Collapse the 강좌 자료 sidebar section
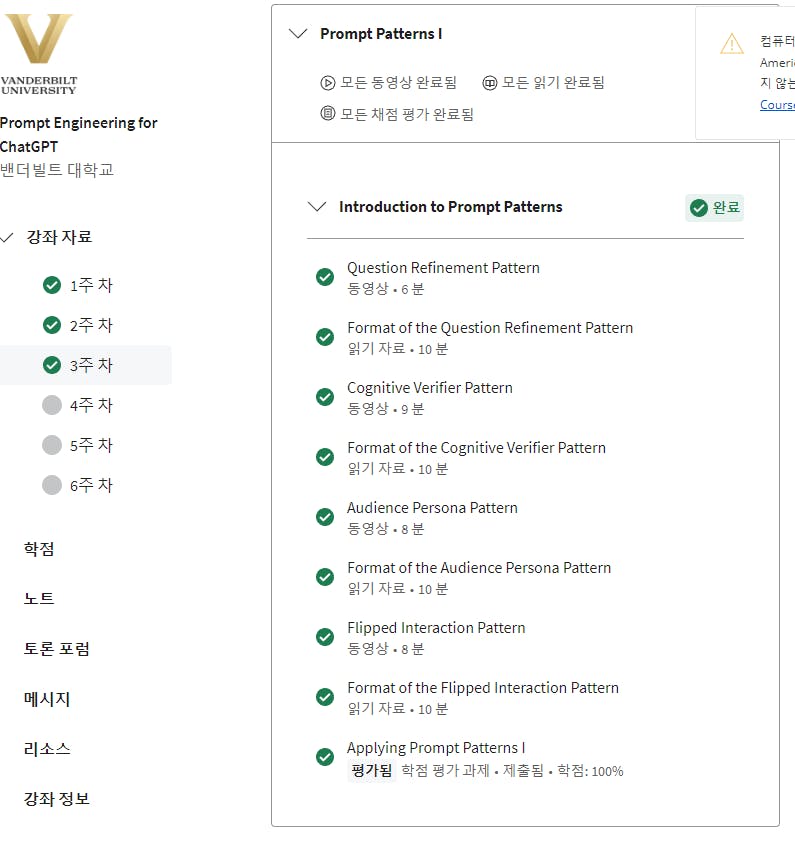The height and width of the screenshot is (845, 795). point(8,238)
